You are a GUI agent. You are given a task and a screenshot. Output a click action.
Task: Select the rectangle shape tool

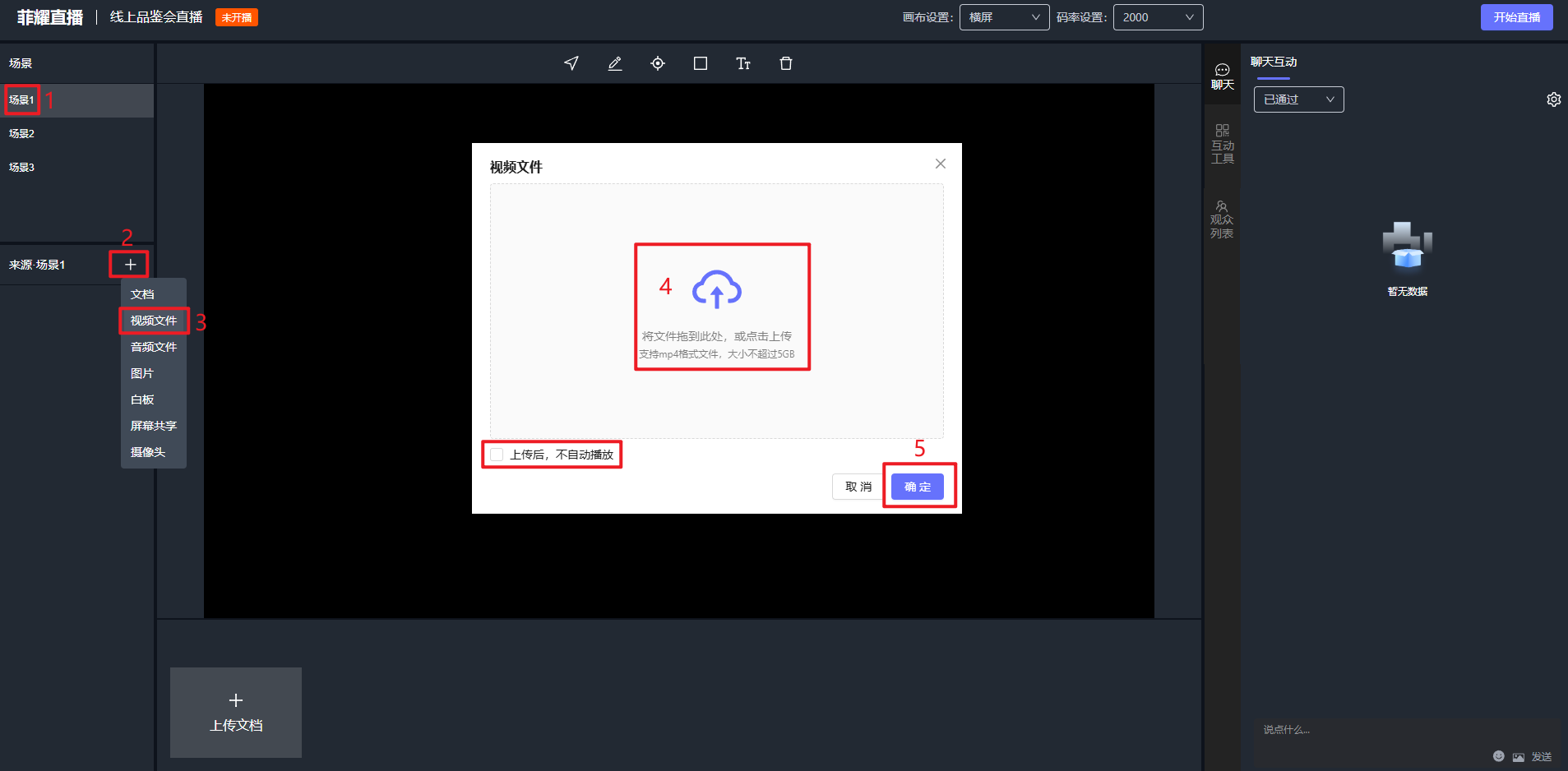point(701,63)
